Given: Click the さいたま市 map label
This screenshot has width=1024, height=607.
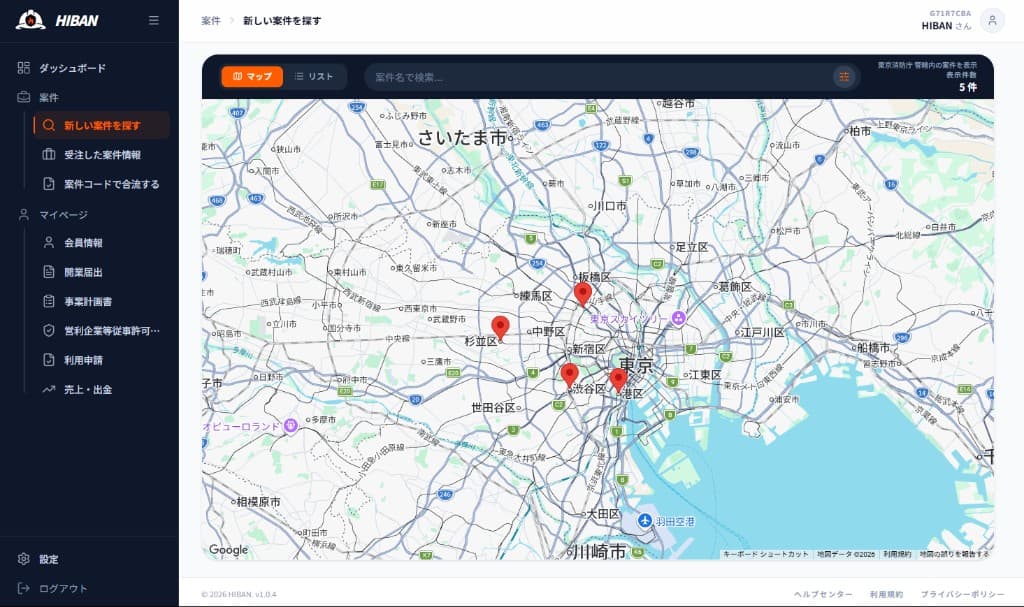Looking at the screenshot, I should pos(462,137).
